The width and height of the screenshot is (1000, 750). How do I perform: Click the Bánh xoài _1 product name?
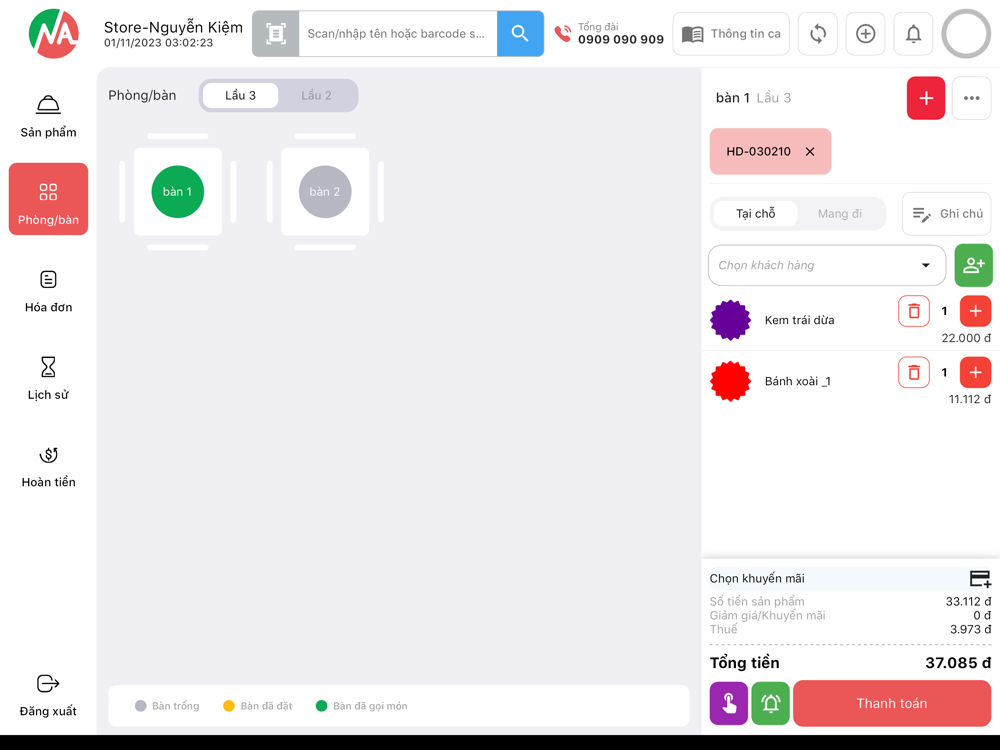click(x=797, y=381)
